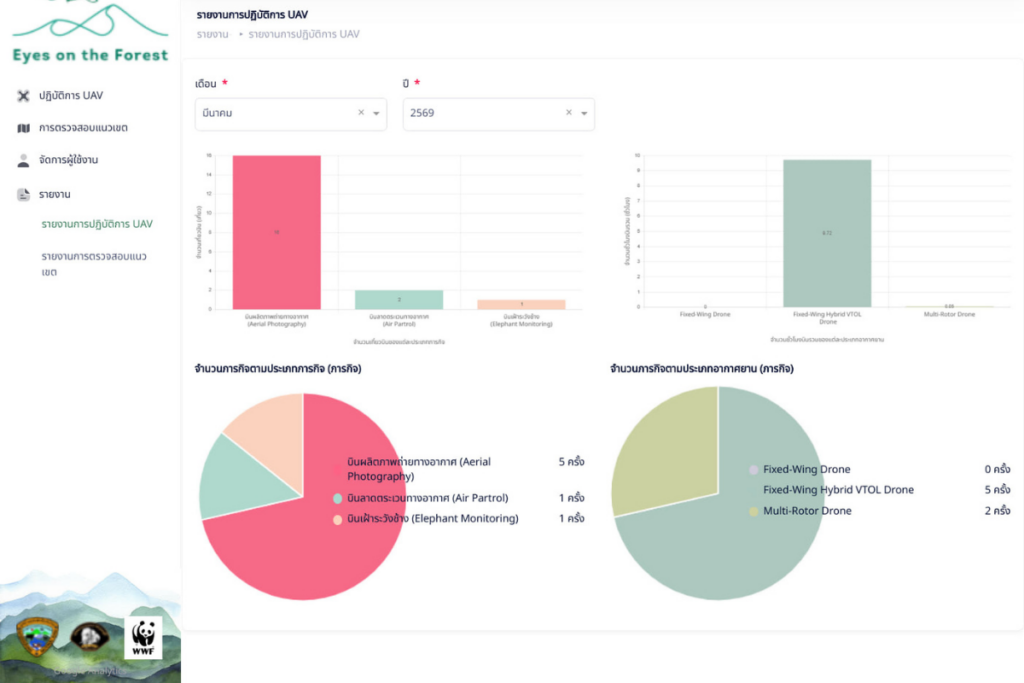Click the Fixed-Wing Hybrid VTOL Drone bar

827,234
